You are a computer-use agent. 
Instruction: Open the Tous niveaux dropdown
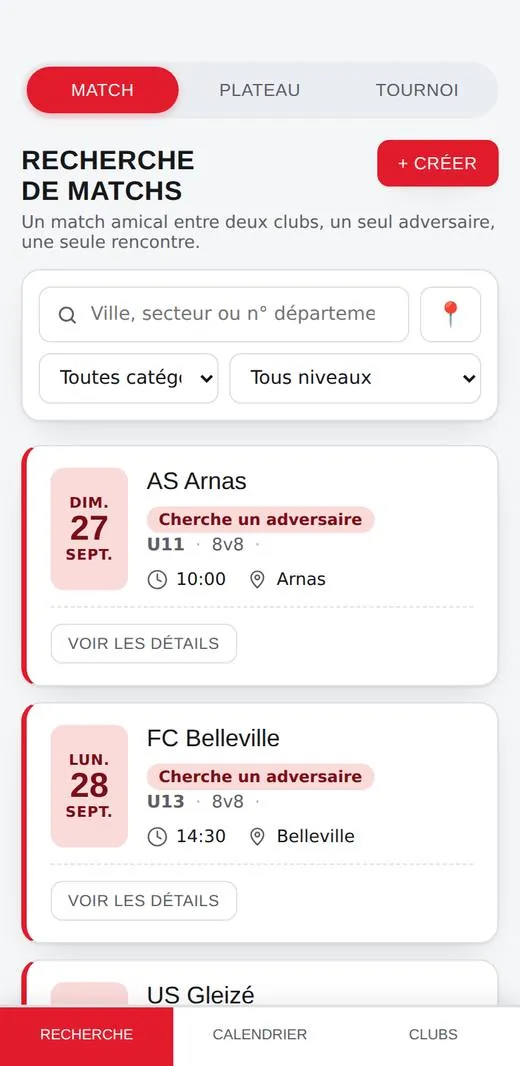tap(355, 378)
